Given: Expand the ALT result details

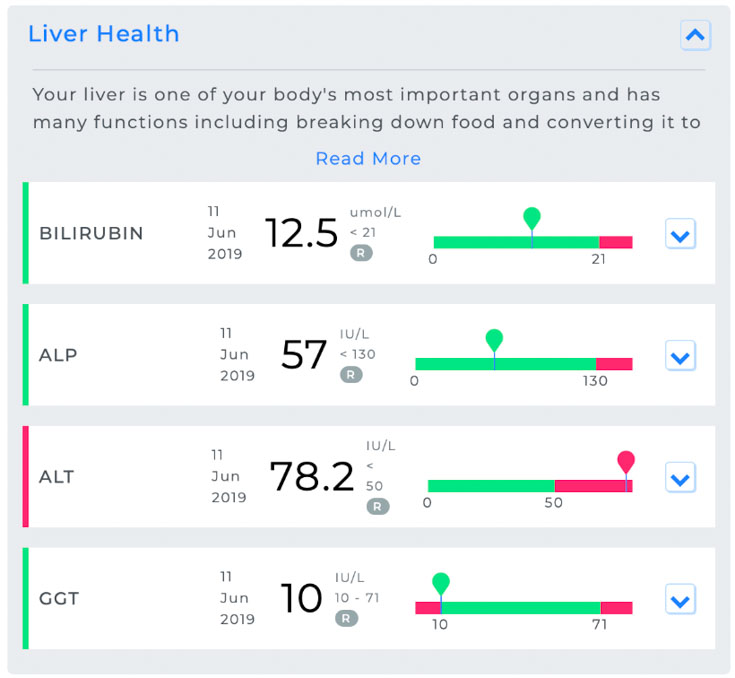Looking at the screenshot, I should [x=680, y=479].
